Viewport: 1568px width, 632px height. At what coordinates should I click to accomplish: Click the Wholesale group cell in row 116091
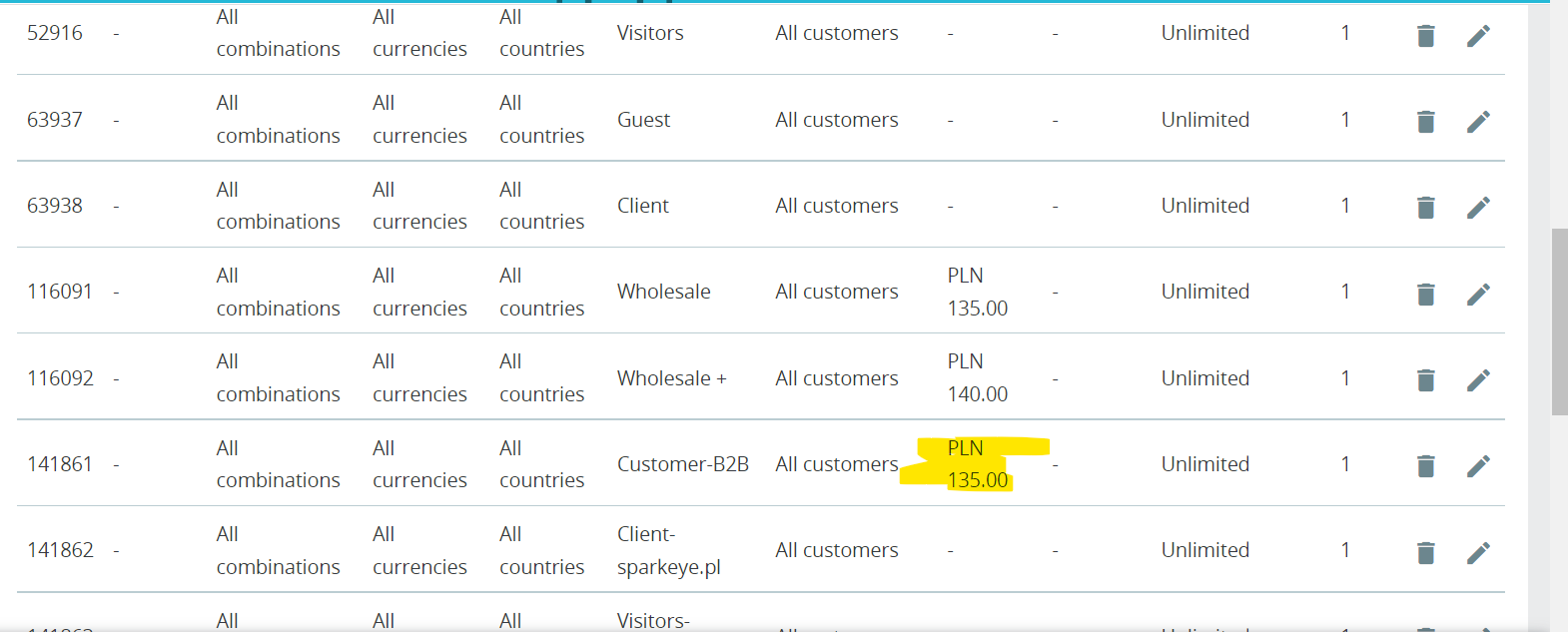[664, 292]
